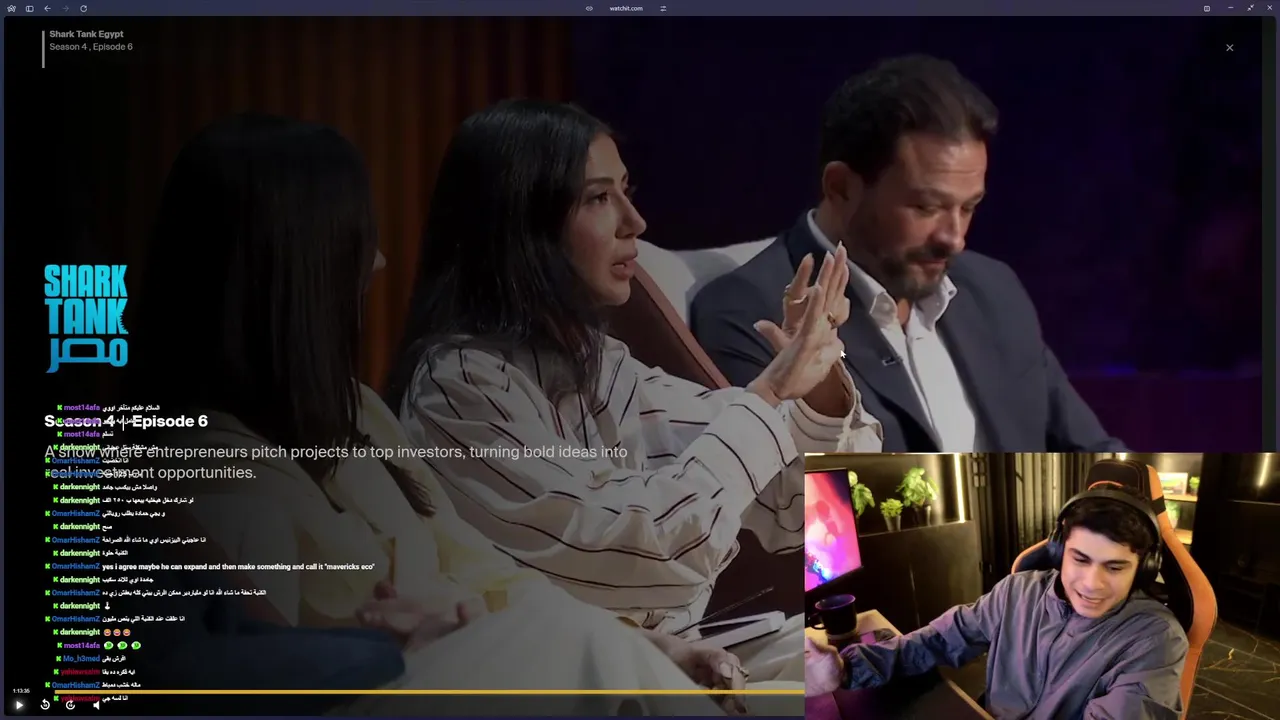Click the Shark Tank logo image
Image resolution: width=1280 pixels, height=720 pixels.
click(86, 318)
